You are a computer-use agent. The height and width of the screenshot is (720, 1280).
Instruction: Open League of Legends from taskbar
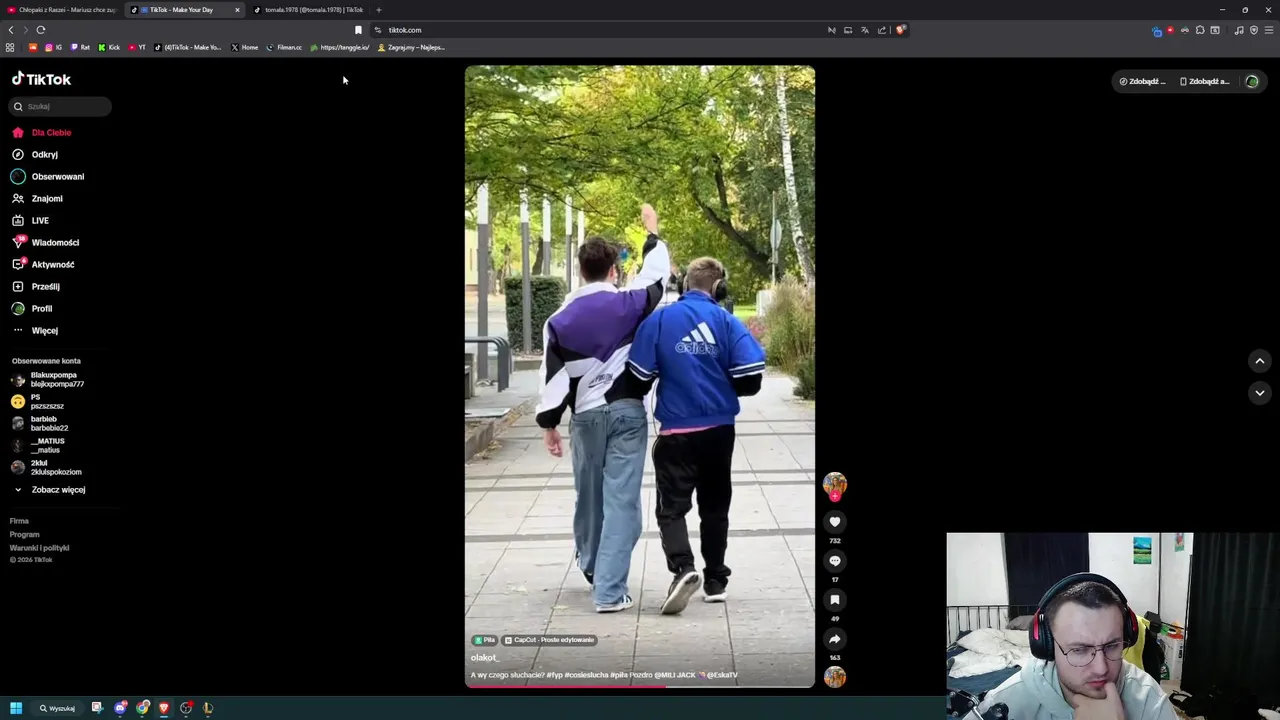(208, 708)
